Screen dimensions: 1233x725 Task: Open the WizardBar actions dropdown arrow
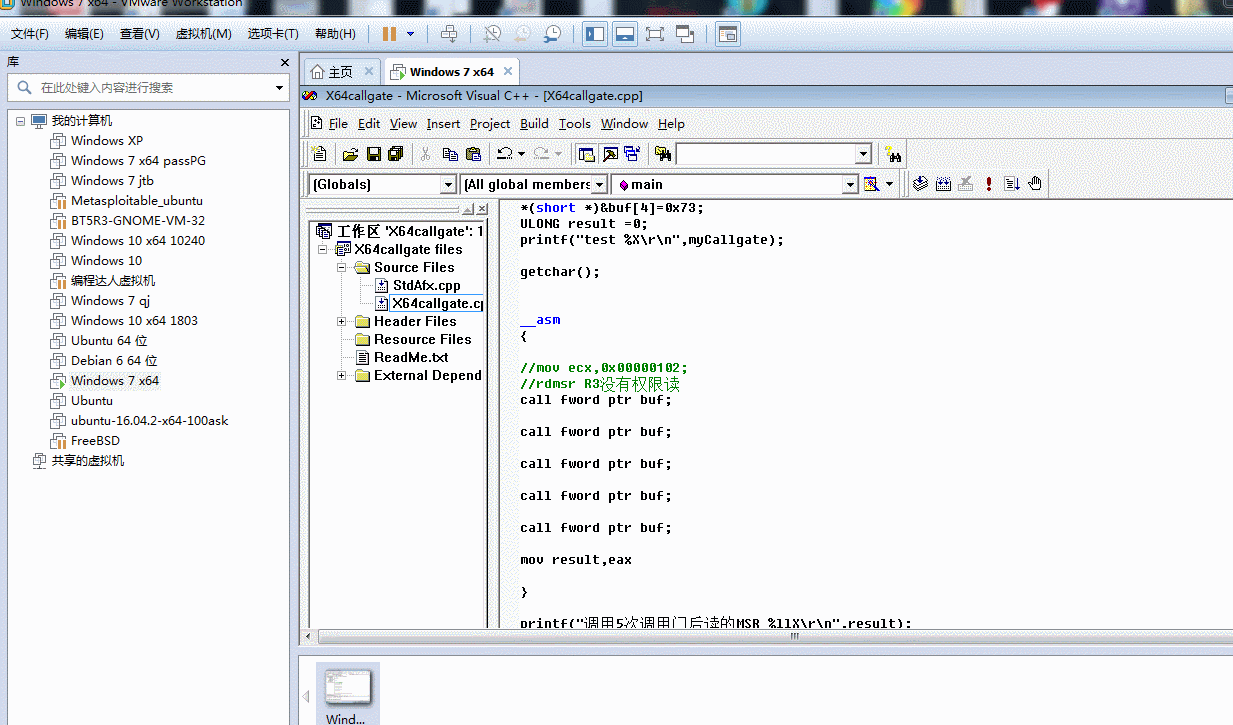(x=888, y=184)
